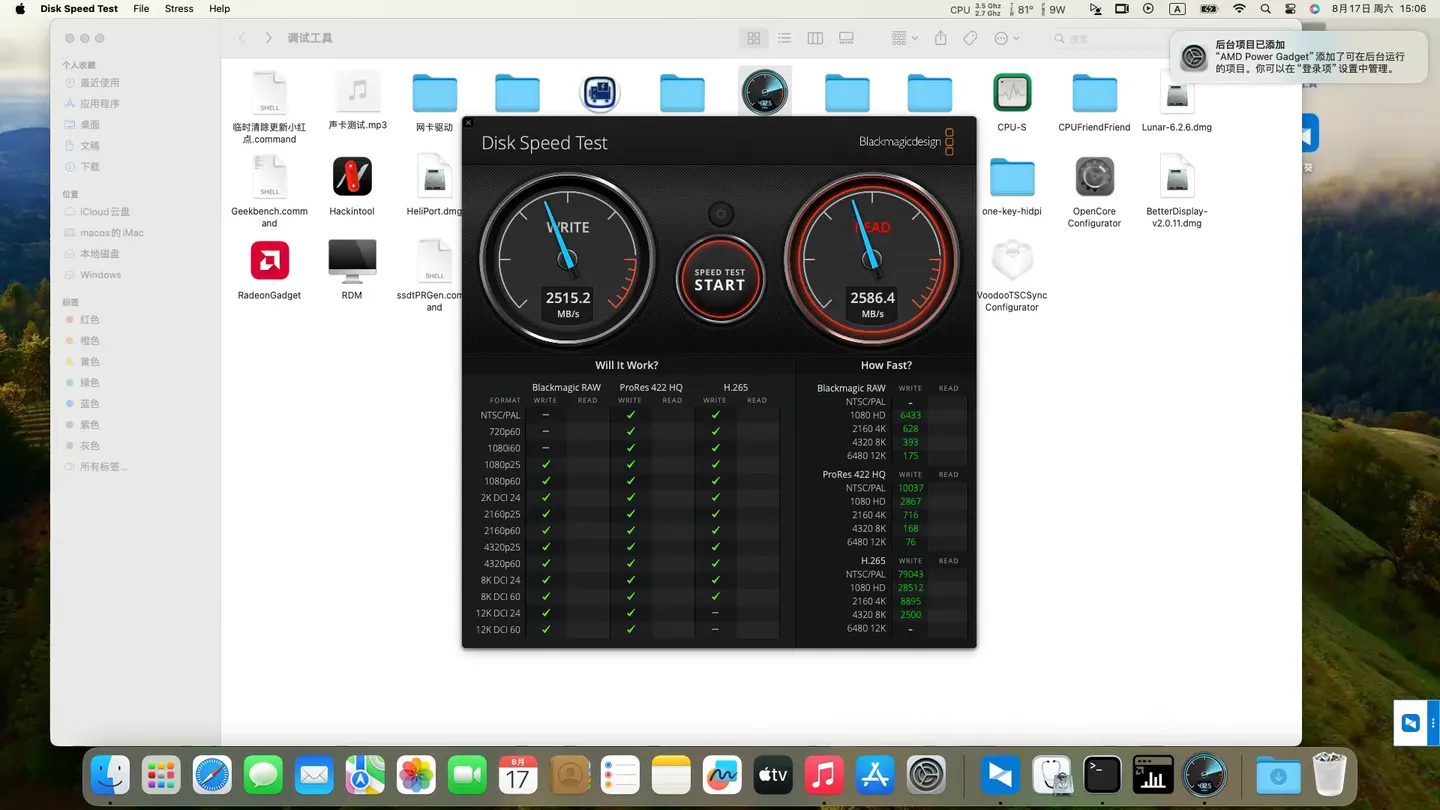Open Trash in the Dock
The width and height of the screenshot is (1440, 810).
pos(1329,775)
